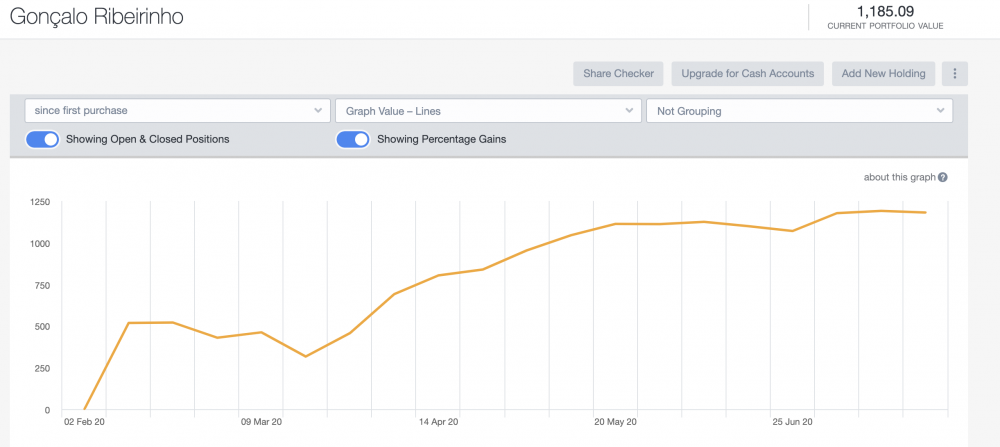Click the 1250 y-axis value label

[38, 201]
